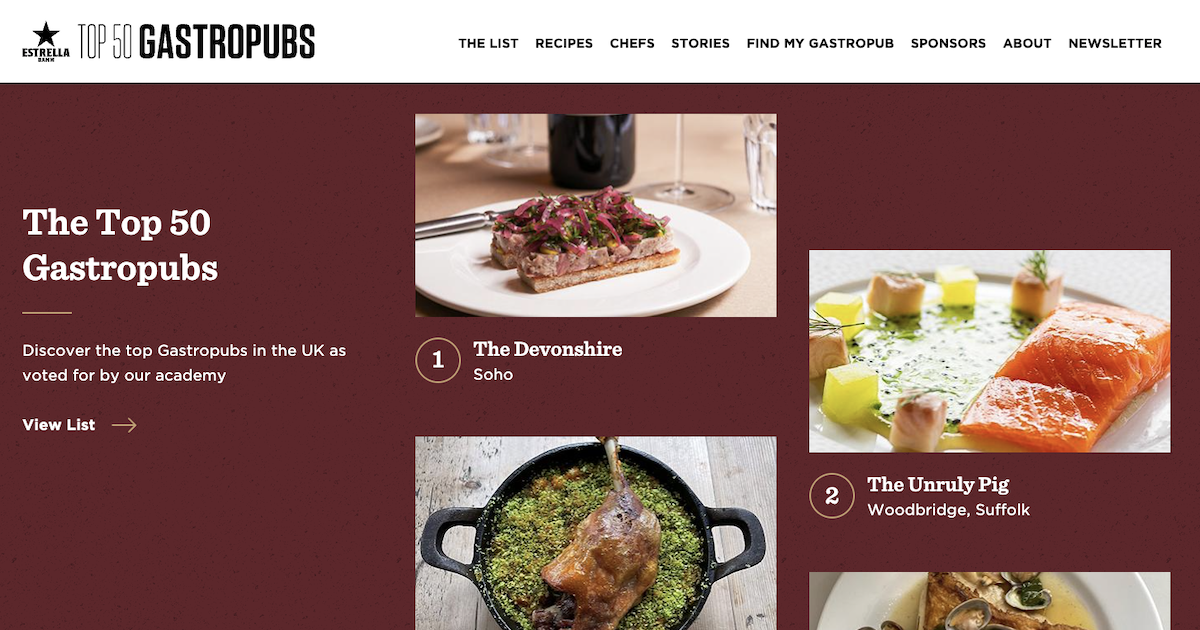
Task: Go to the Recipes page
Action: tap(564, 43)
